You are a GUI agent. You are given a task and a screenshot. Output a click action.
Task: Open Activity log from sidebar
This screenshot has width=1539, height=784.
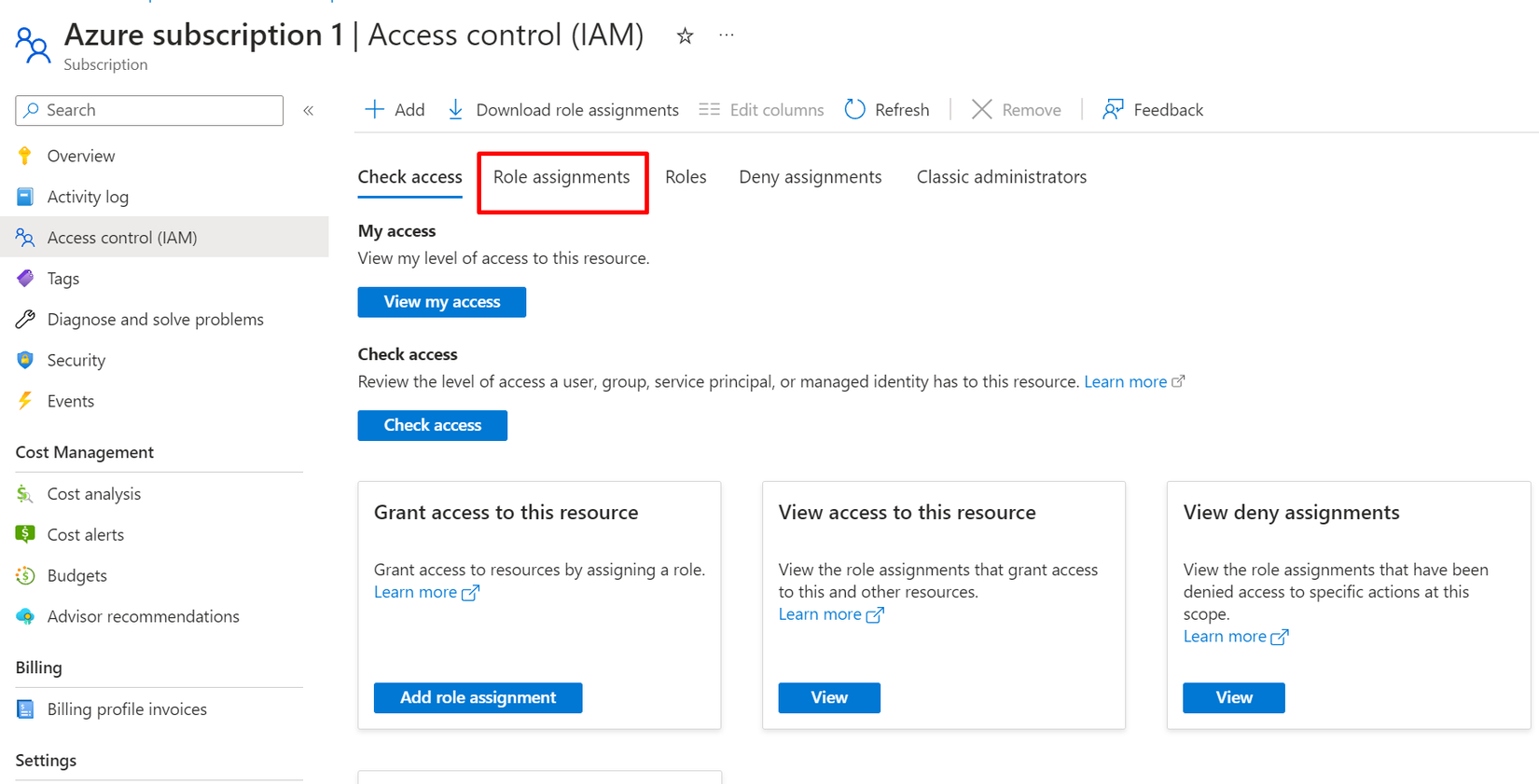[x=88, y=197]
